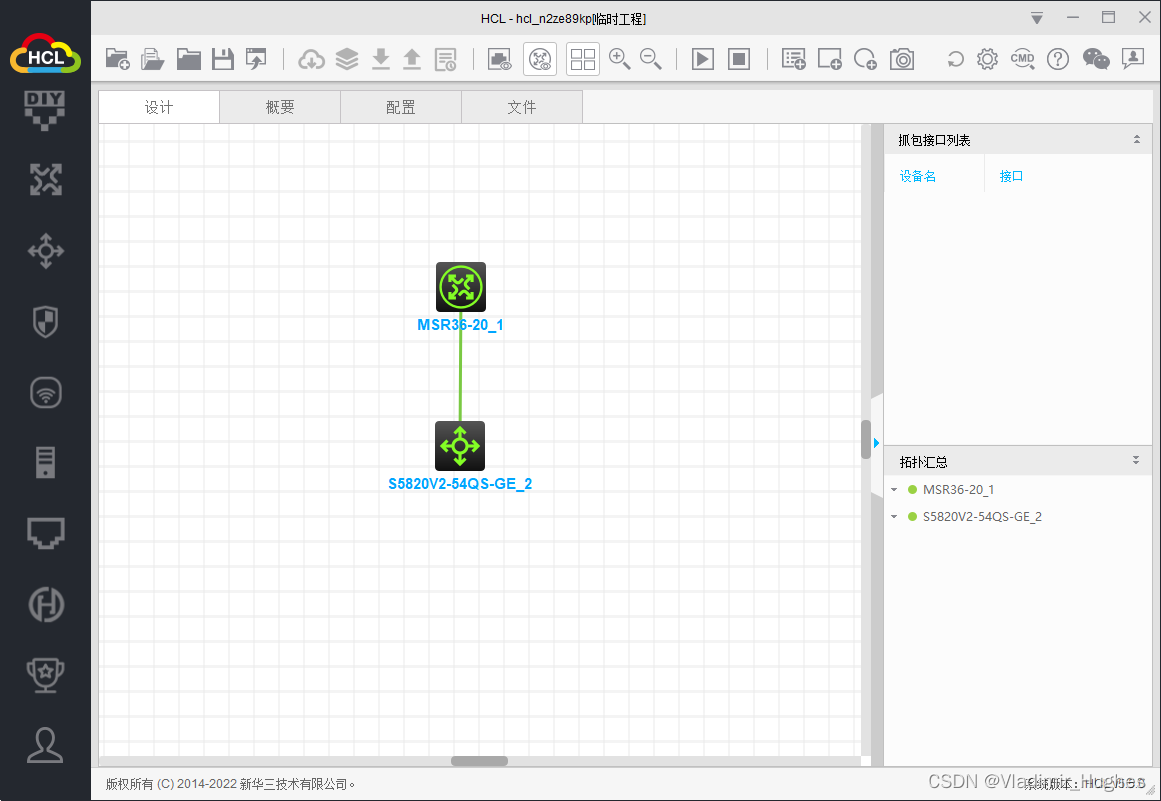Zoom in on the topology canvas
Image resolution: width=1161 pixels, height=801 pixels.
tap(619, 58)
